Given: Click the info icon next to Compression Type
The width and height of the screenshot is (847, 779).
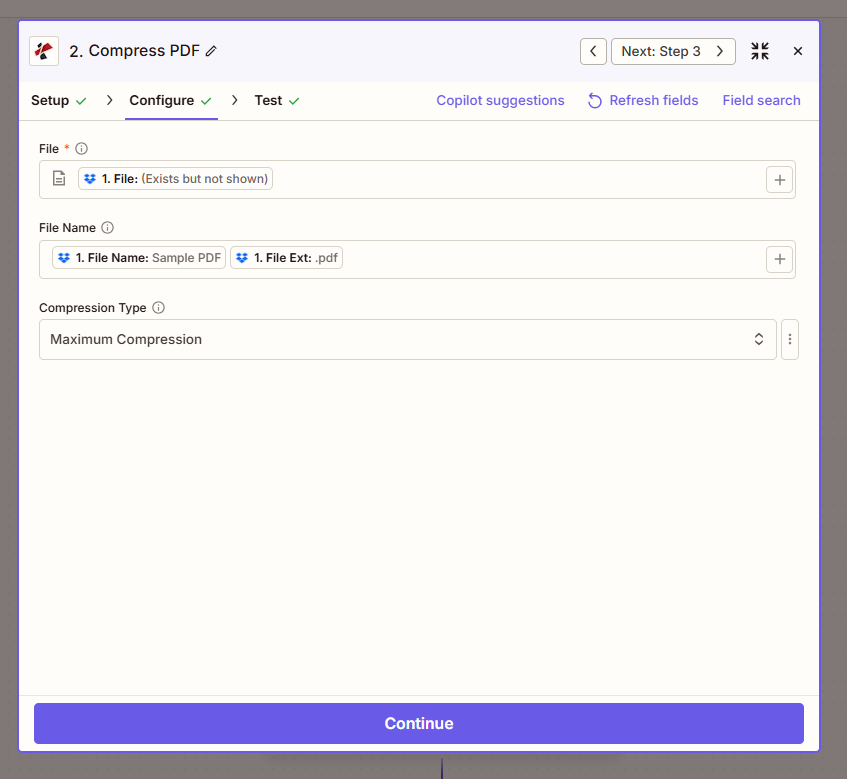Looking at the screenshot, I should pyautogui.click(x=158, y=307).
